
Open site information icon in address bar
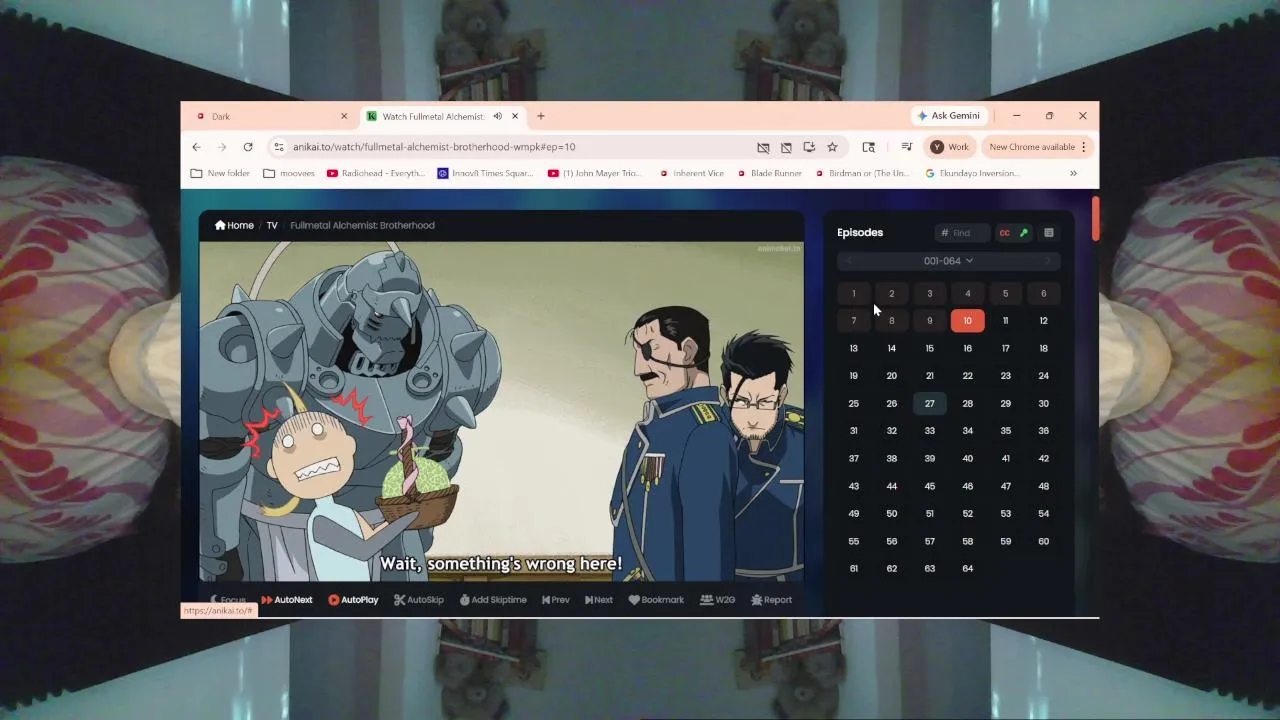[x=279, y=147]
